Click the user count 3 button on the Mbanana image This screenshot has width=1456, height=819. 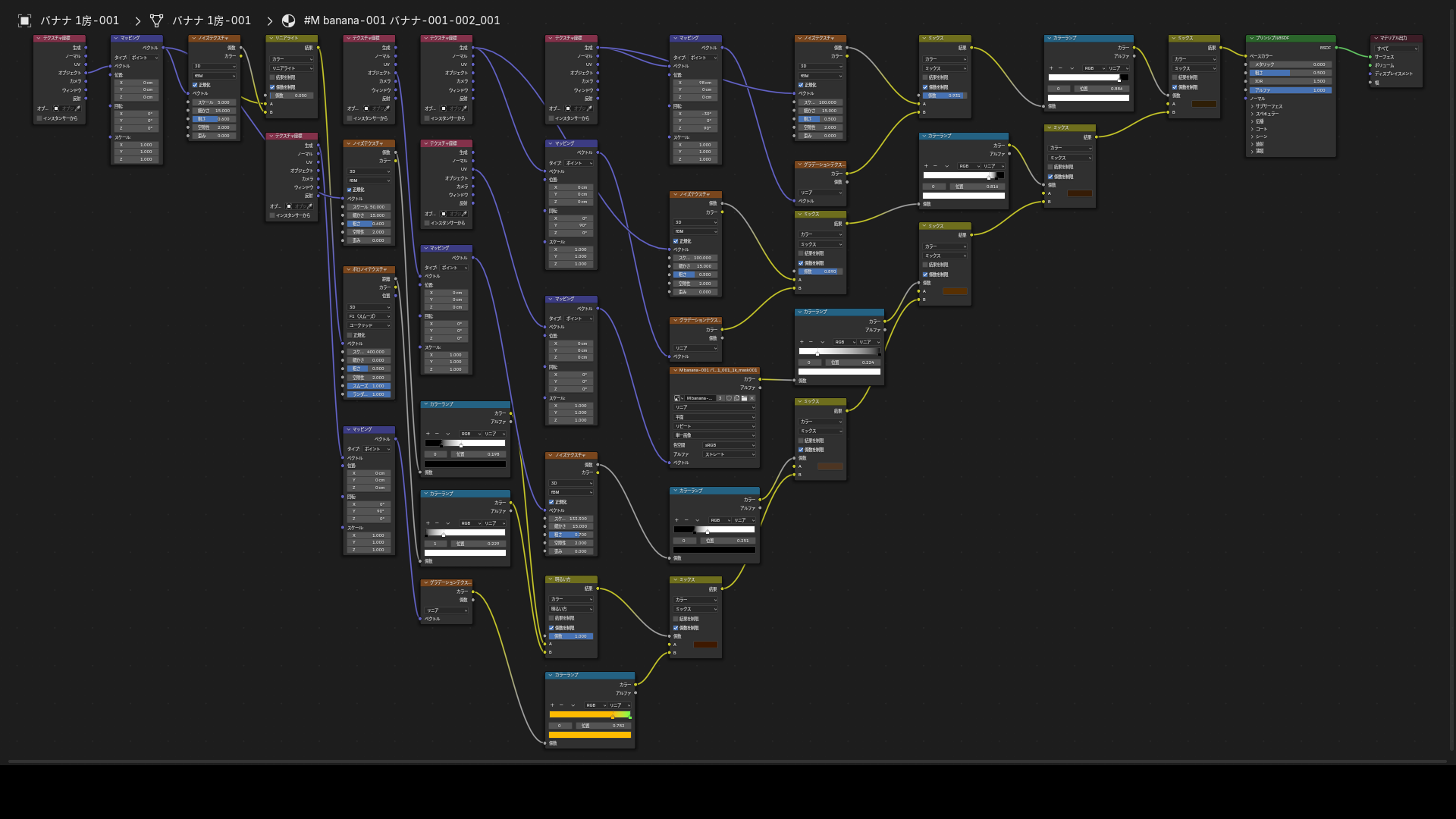pyautogui.click(x=721, y=398)
